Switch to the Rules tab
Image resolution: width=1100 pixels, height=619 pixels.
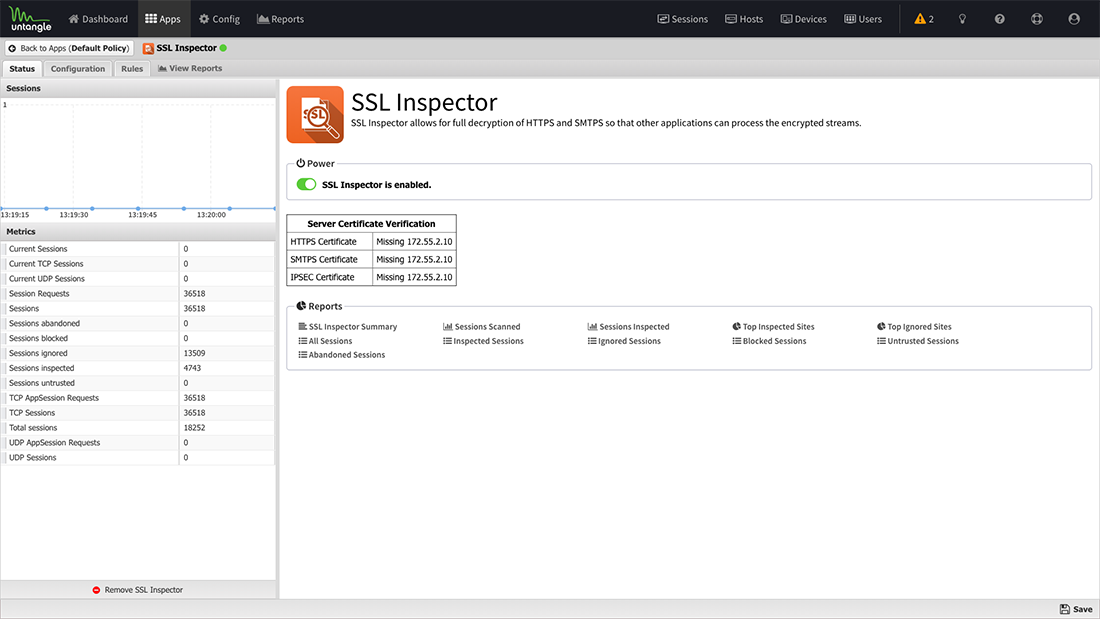[x=132, y=69]
